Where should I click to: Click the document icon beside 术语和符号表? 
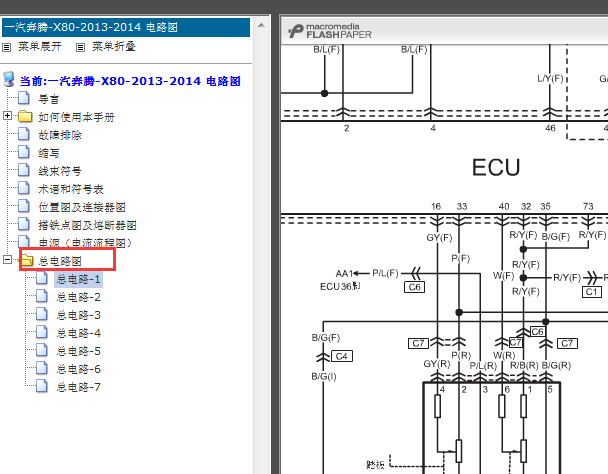click(x=24, y=188)
